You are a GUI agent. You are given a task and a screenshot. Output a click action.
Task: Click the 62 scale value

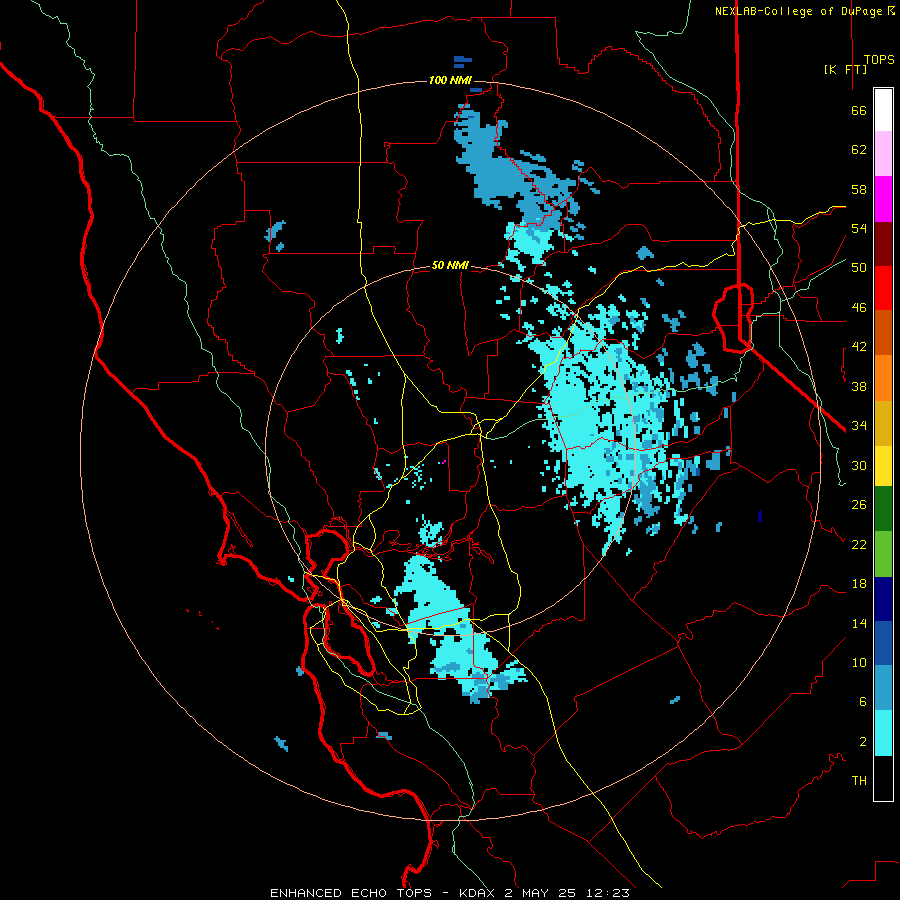click(859, 150)
